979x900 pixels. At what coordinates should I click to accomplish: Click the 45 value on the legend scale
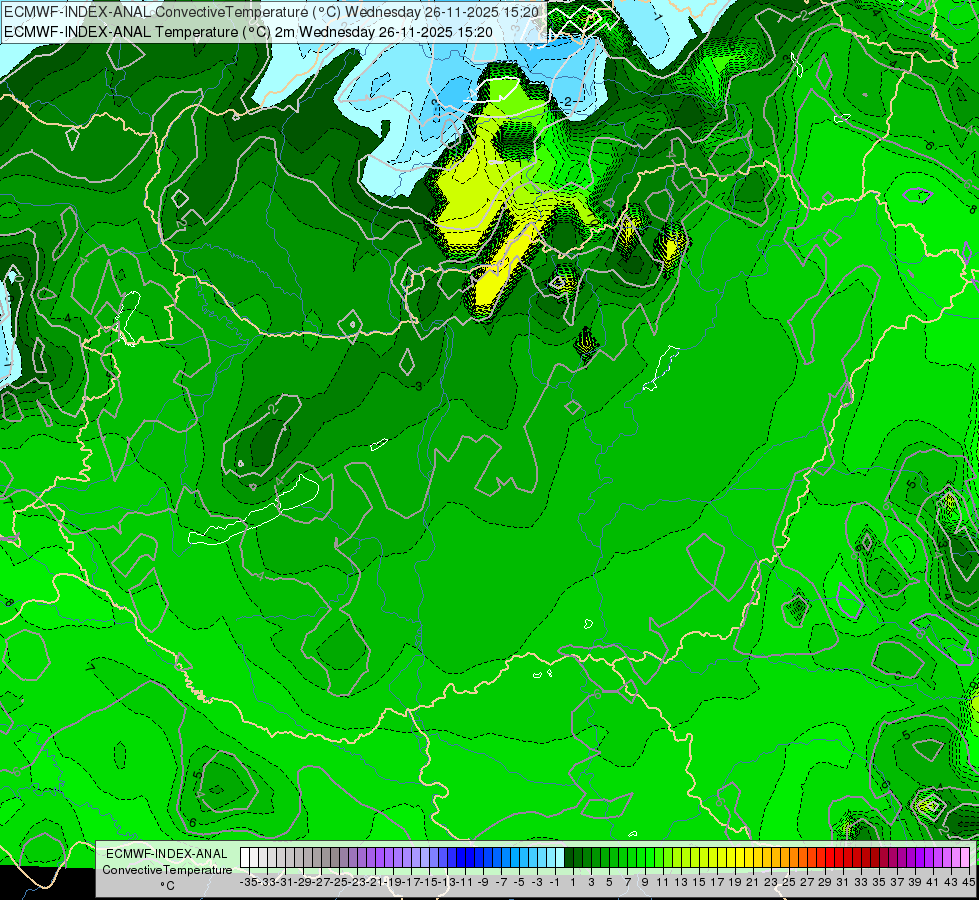[968, 882]
